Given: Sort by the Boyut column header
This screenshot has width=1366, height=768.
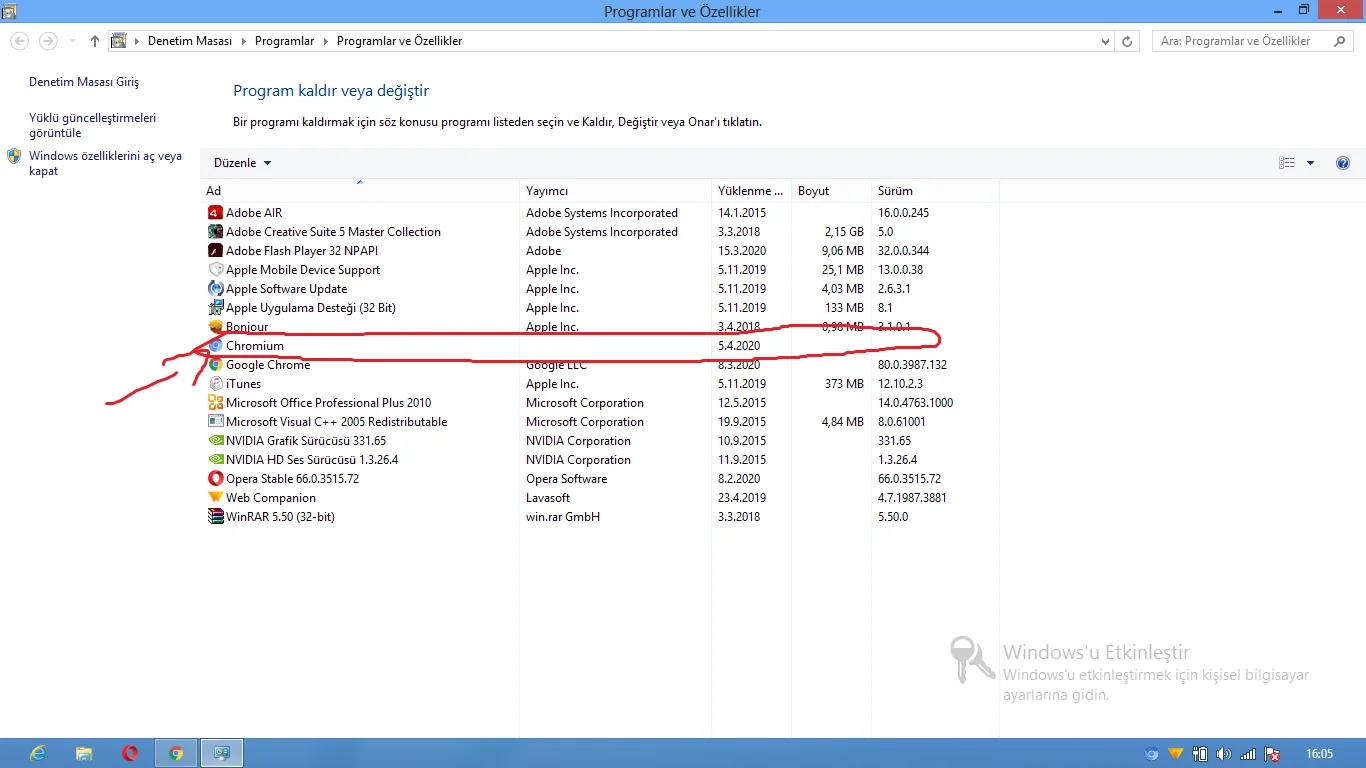Looking at the screenshot, I should [831, 191].
